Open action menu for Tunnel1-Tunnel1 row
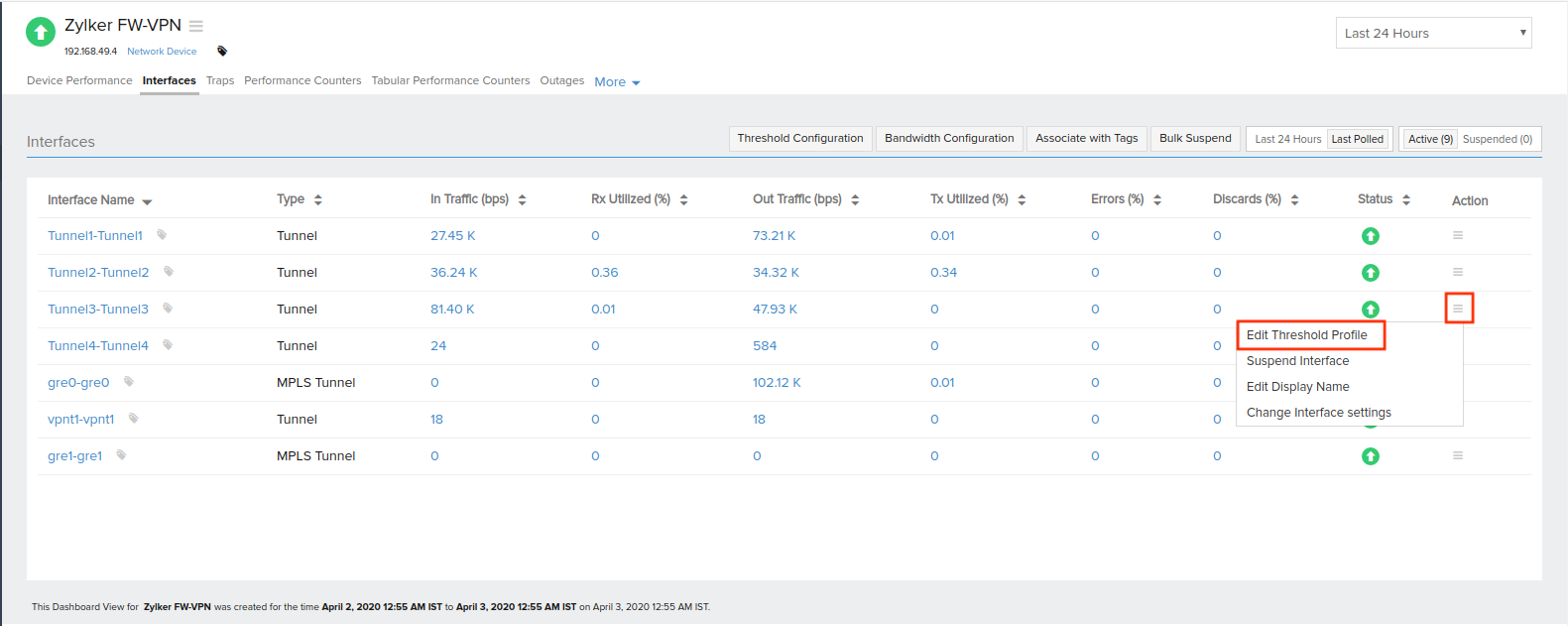Image resolution: width=1568 pixels, height=626 pixels. pos(1457,235)
